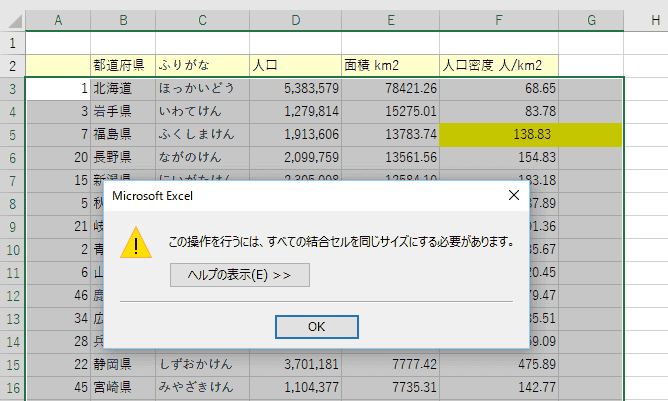This screenshot has width=668, height=401.
Task: Select row 16 header
Action: (13, 388)
